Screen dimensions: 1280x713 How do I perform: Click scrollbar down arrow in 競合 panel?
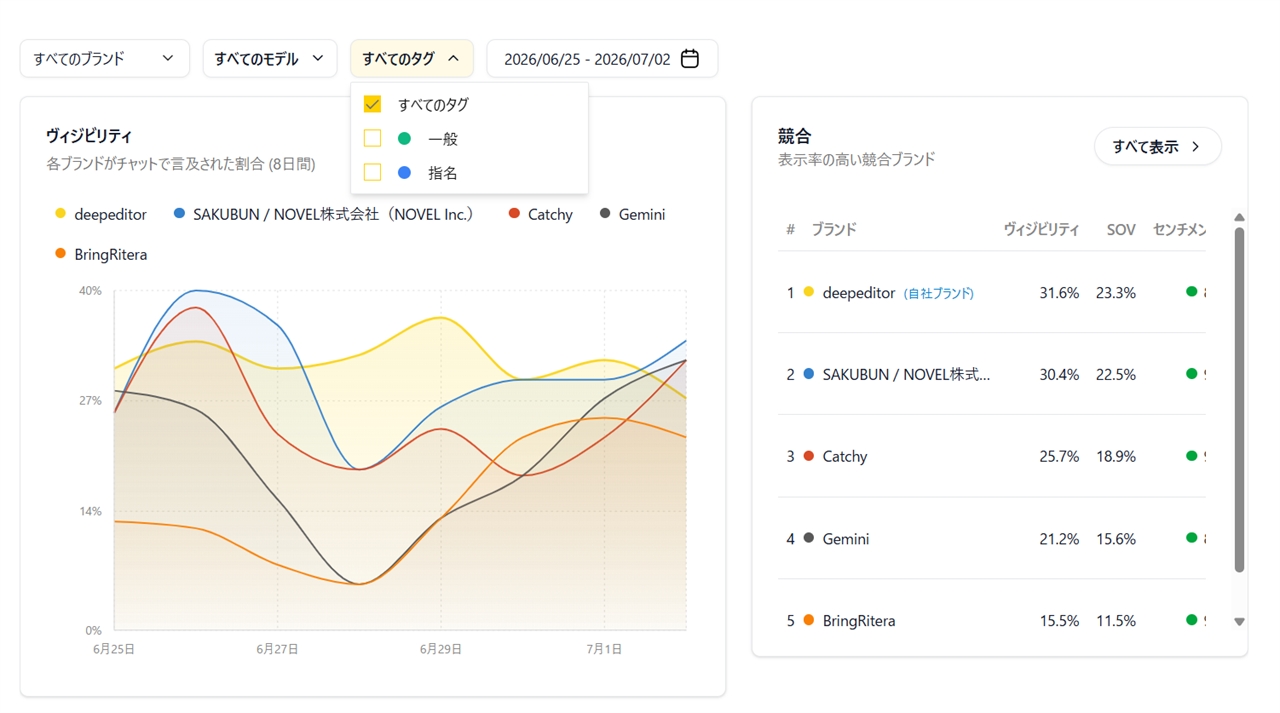(1239, 622)
